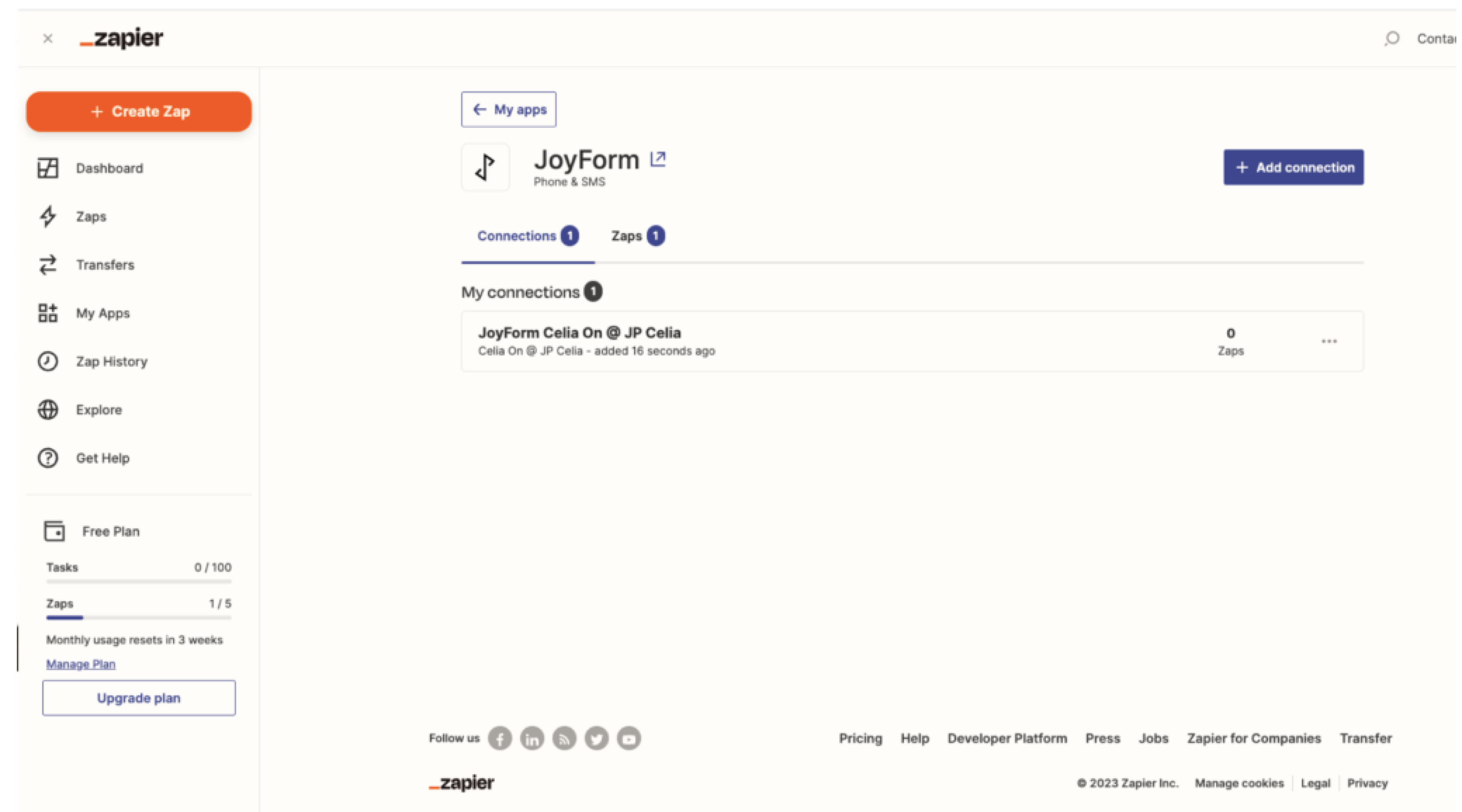Open the Manage Plan link
The image size is (1462, 812).
click(81, 664)
